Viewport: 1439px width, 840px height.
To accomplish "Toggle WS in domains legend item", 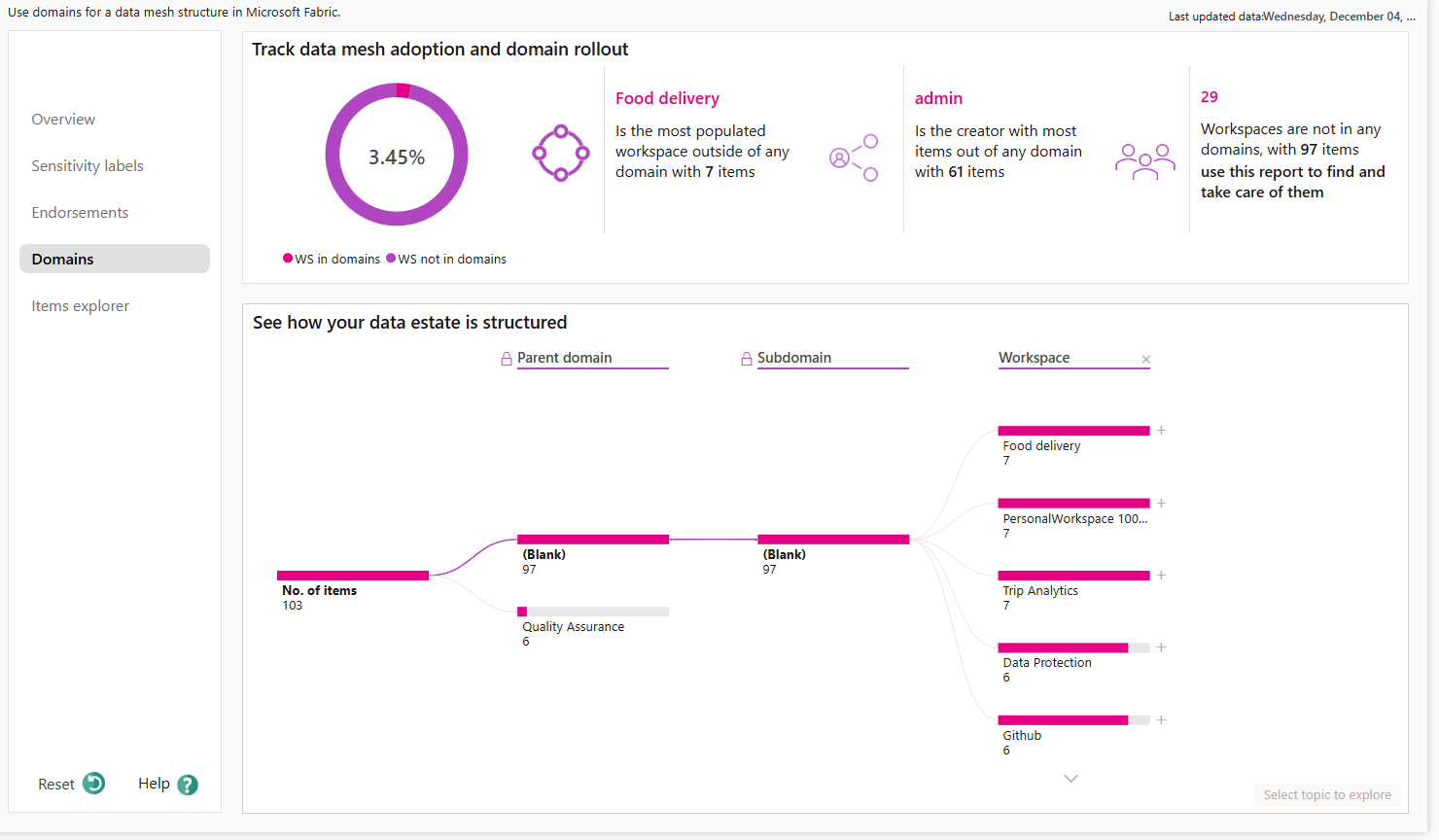I will [332, 259].
